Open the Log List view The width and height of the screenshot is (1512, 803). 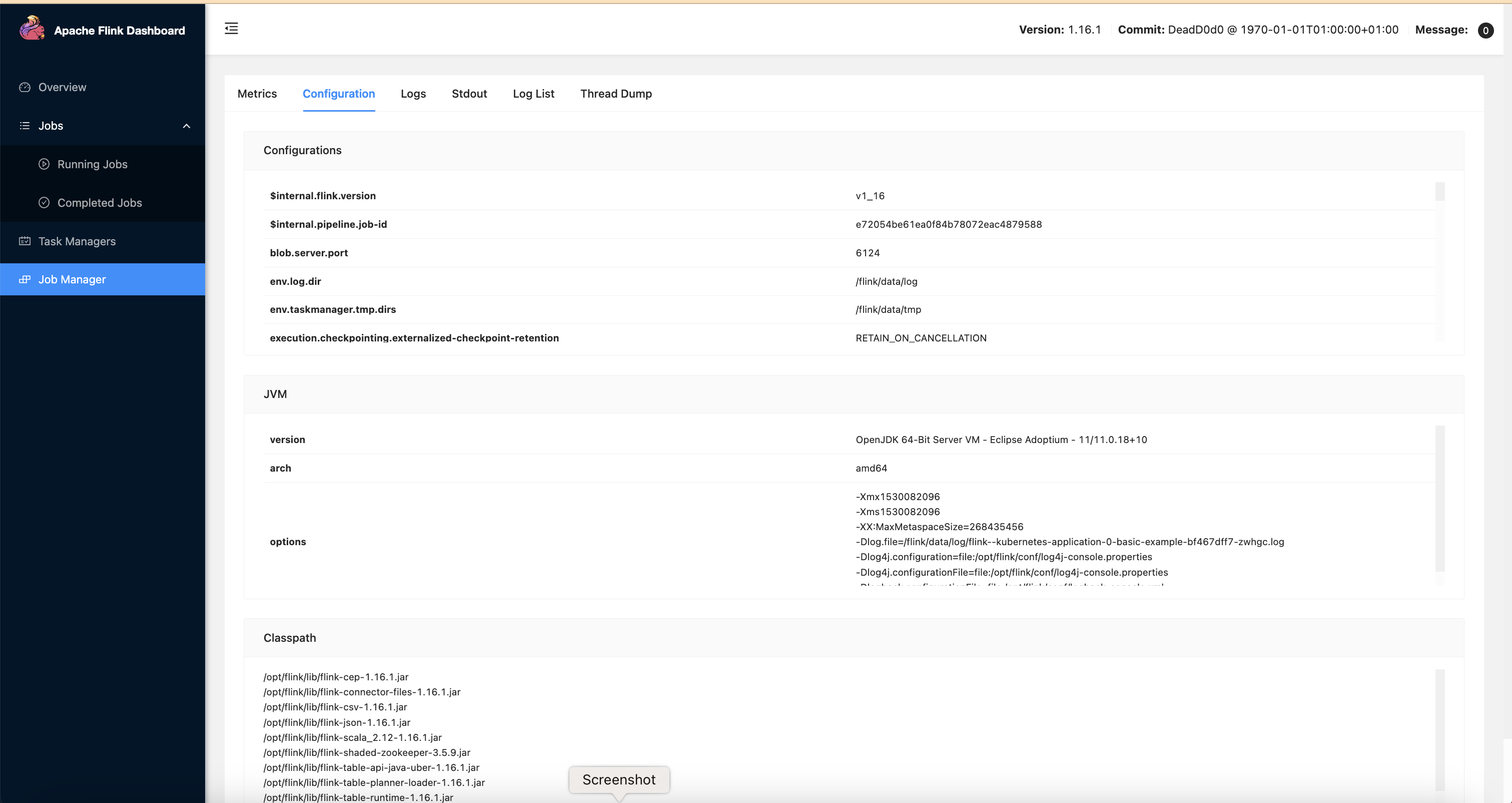533,94
